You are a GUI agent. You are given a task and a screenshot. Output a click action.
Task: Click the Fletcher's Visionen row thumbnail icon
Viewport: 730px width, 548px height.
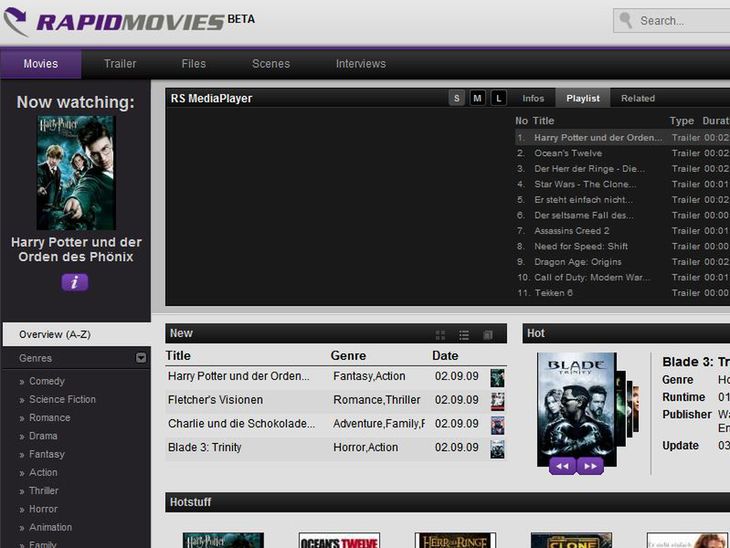(497, 401)
